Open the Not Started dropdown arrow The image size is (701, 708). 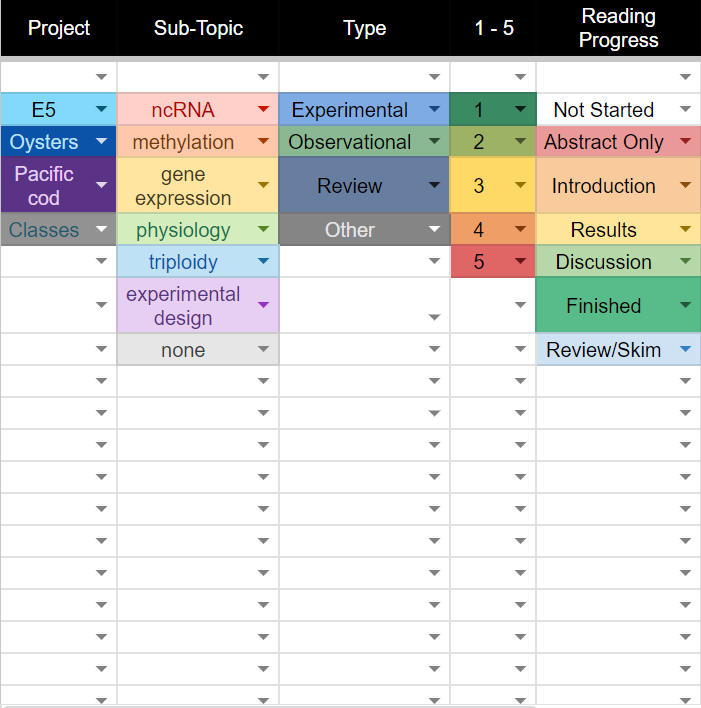point(685,110)
